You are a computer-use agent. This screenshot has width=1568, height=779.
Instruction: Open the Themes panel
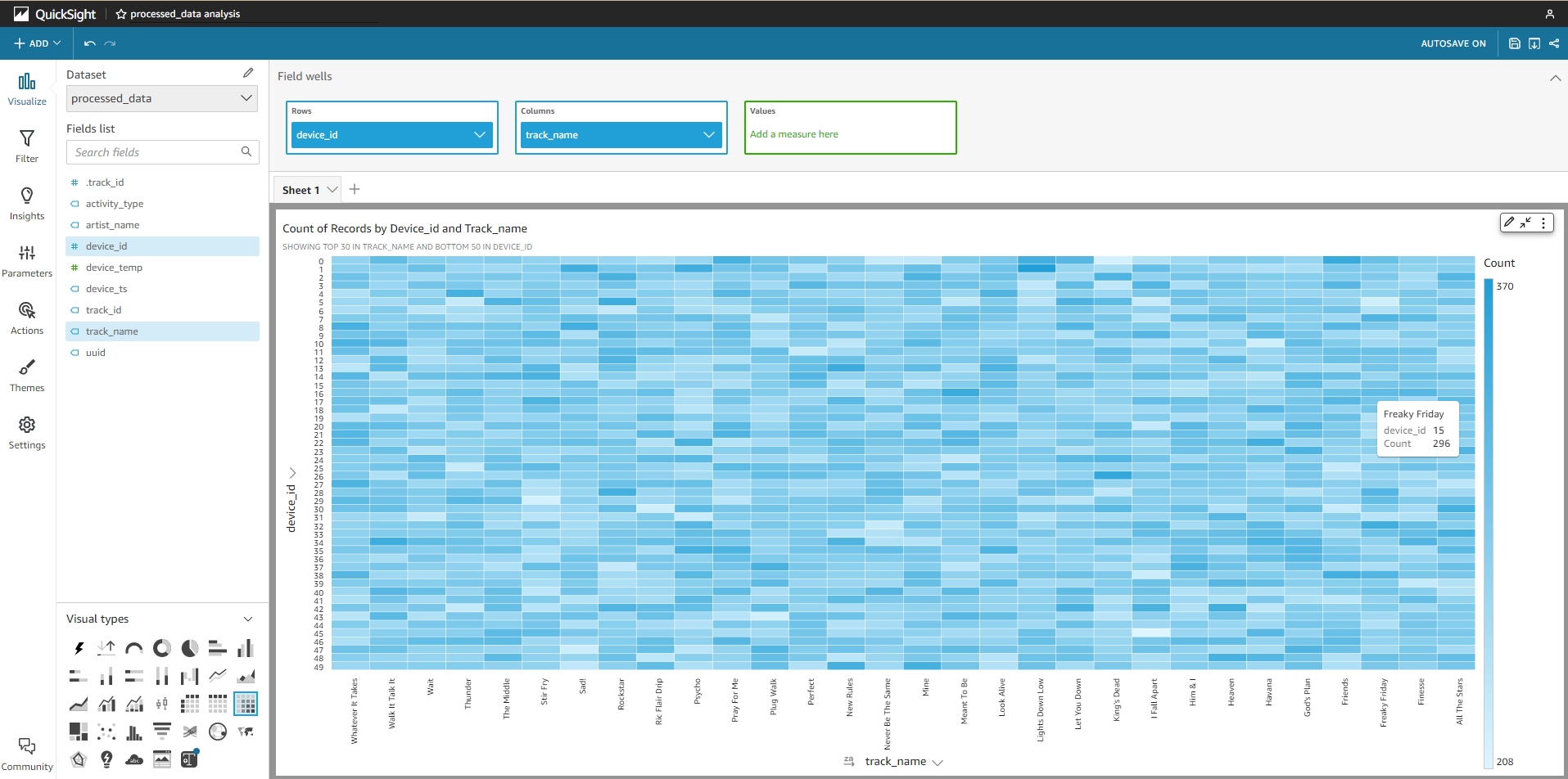click(27, 376)
